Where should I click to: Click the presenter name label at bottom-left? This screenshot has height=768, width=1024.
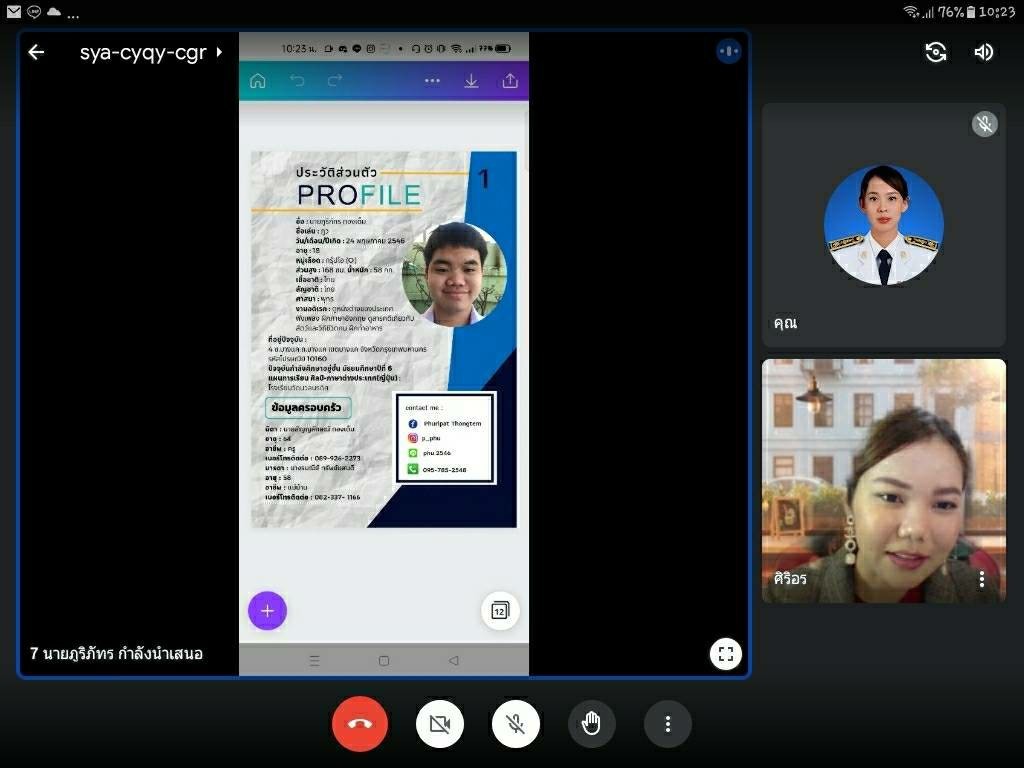(x=117, y=654)
